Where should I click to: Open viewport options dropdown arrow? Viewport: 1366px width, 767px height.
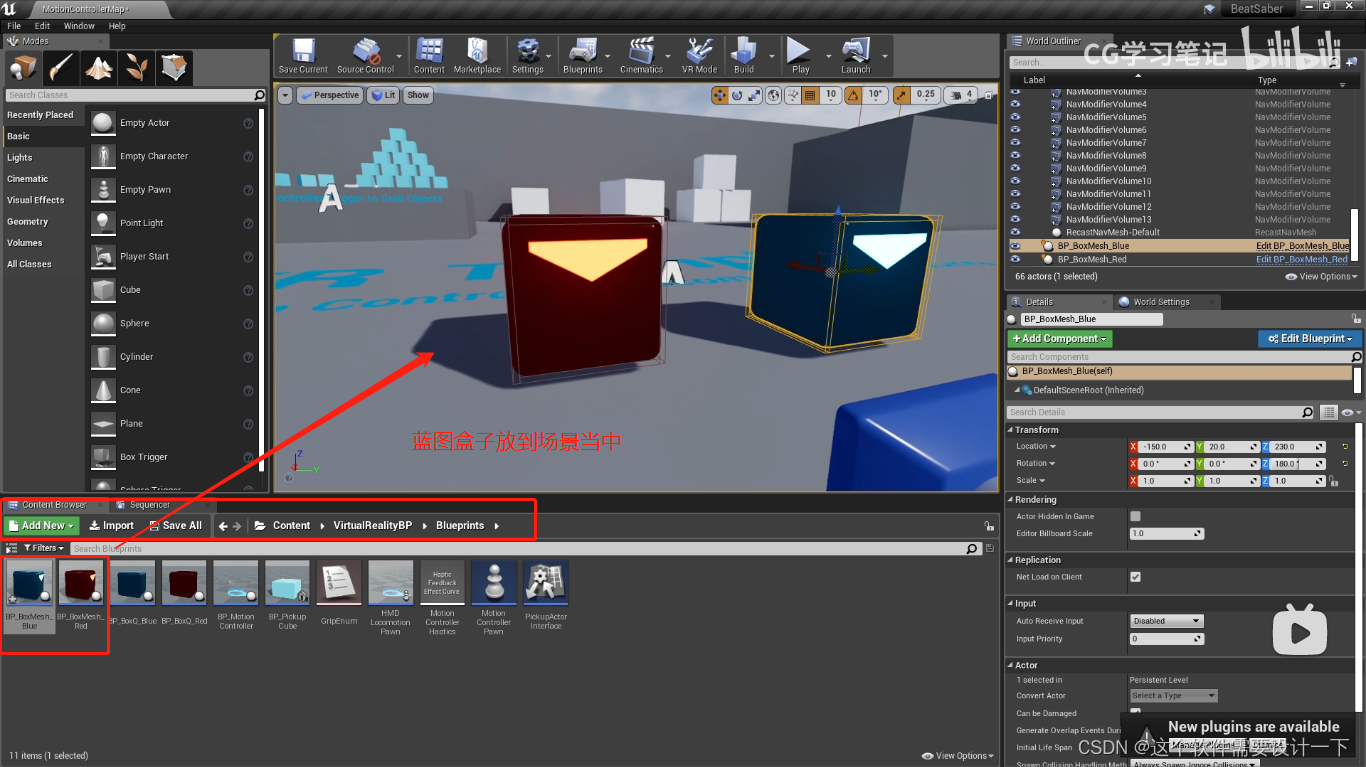pyautogui.click(x=285, y=95)
